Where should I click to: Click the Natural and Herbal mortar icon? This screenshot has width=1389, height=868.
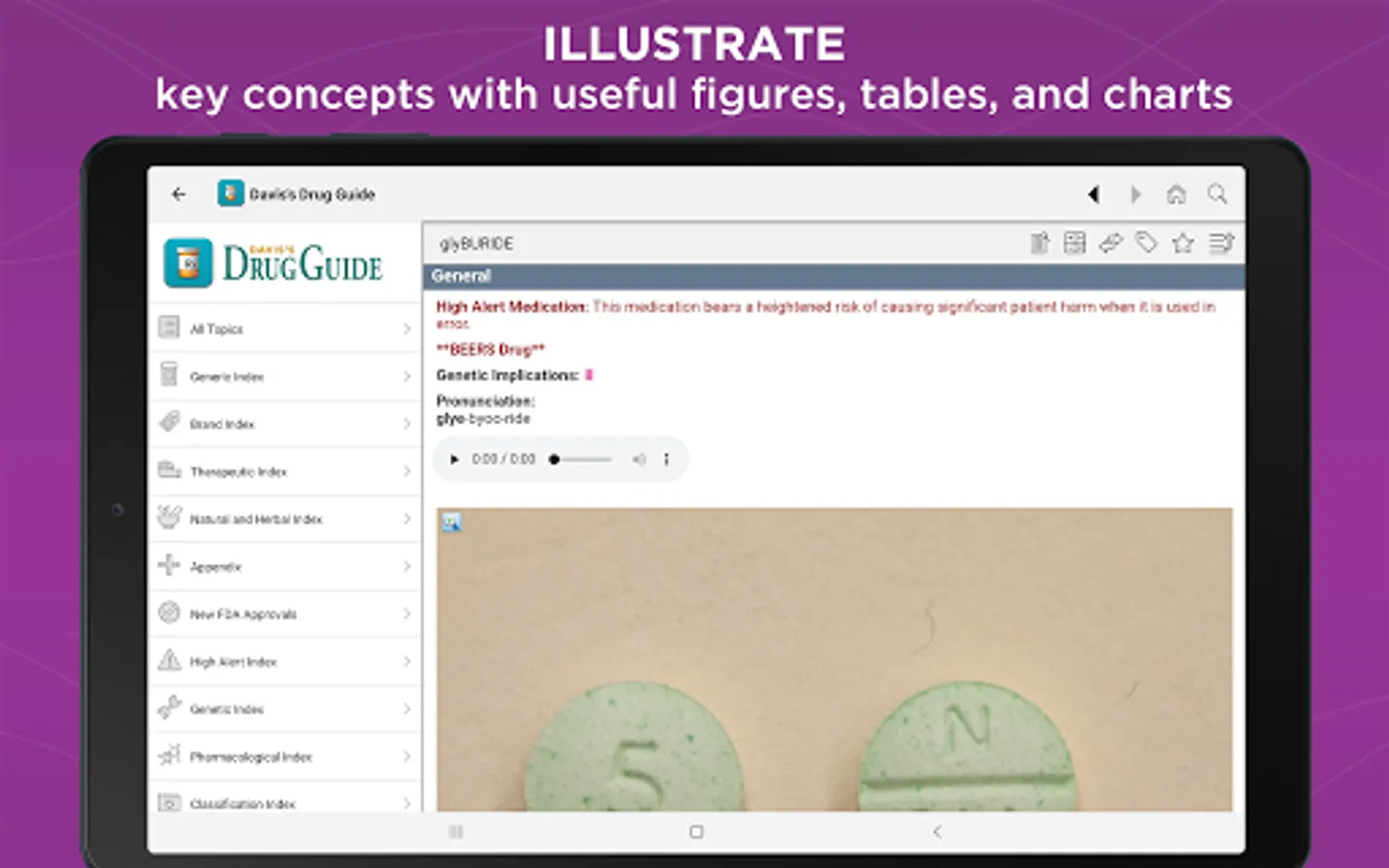pyautogui.click(x=169, y=517)
